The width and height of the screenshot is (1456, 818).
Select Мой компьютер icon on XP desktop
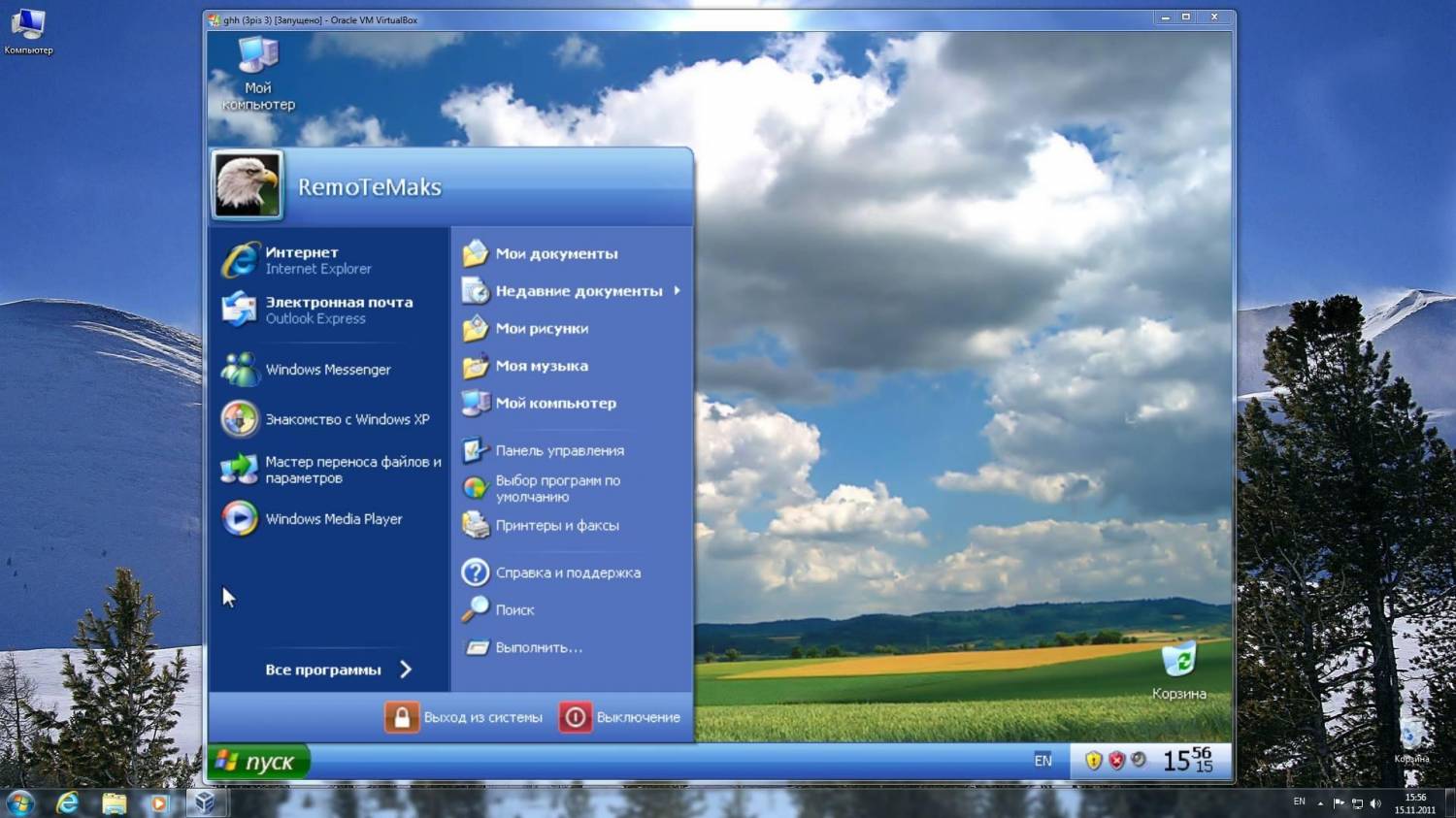pyautogui.click(x=257, y=74)
